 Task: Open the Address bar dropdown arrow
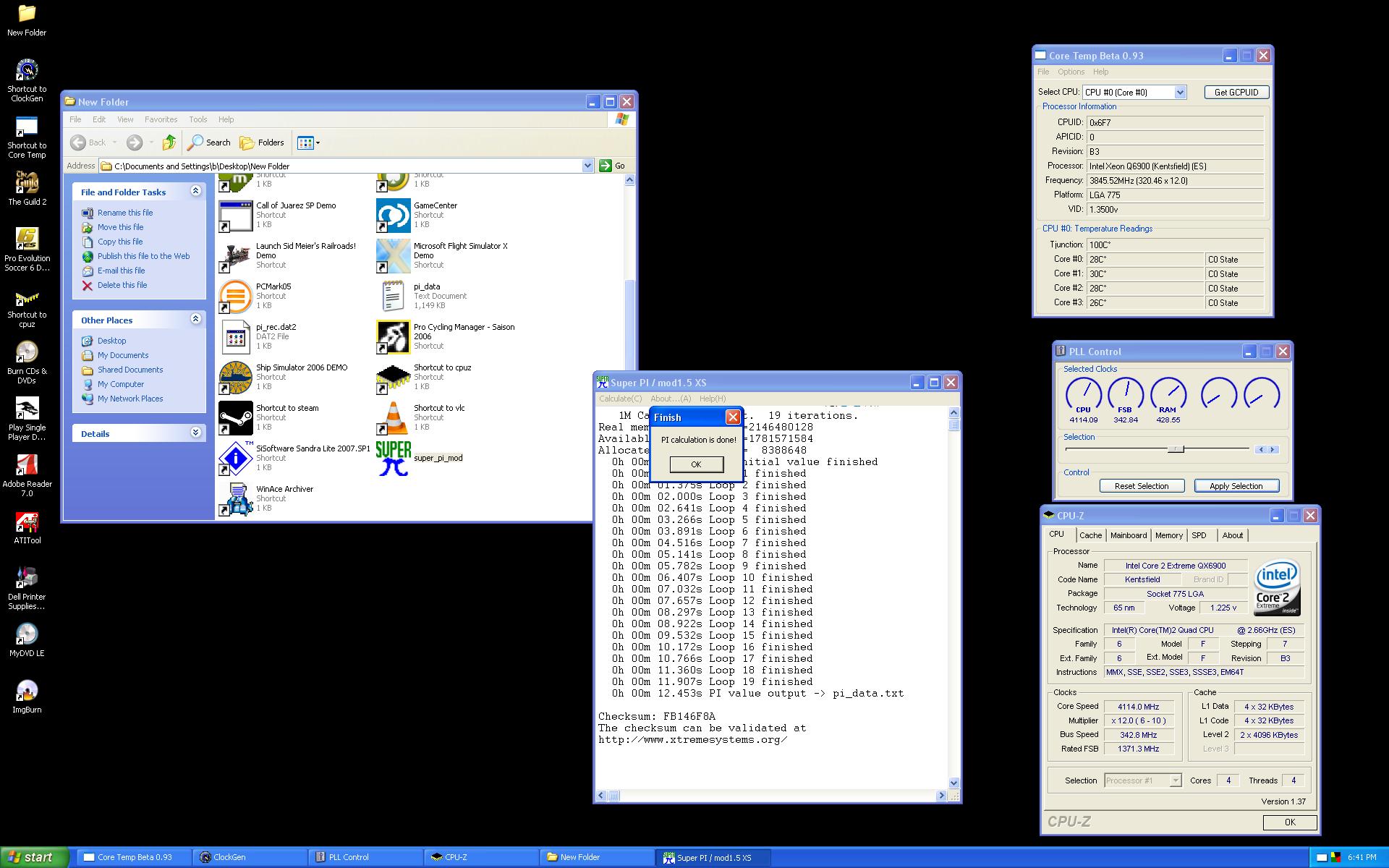point(587,166)
